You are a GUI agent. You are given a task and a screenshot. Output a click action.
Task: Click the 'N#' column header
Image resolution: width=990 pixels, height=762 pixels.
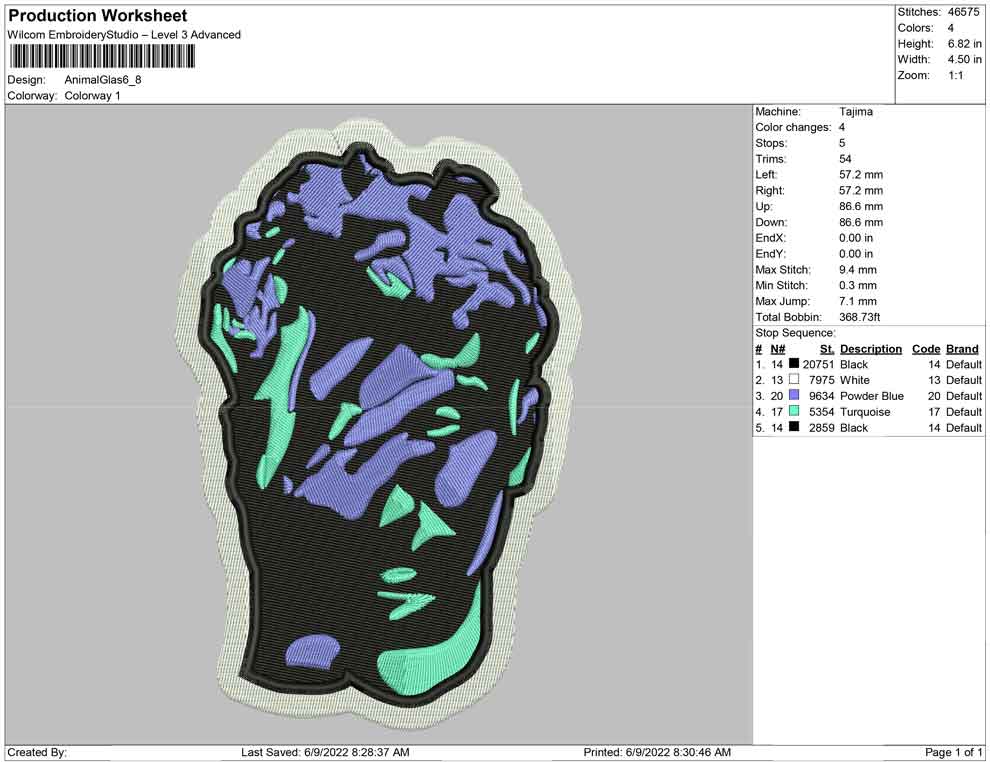click(778, 349)
